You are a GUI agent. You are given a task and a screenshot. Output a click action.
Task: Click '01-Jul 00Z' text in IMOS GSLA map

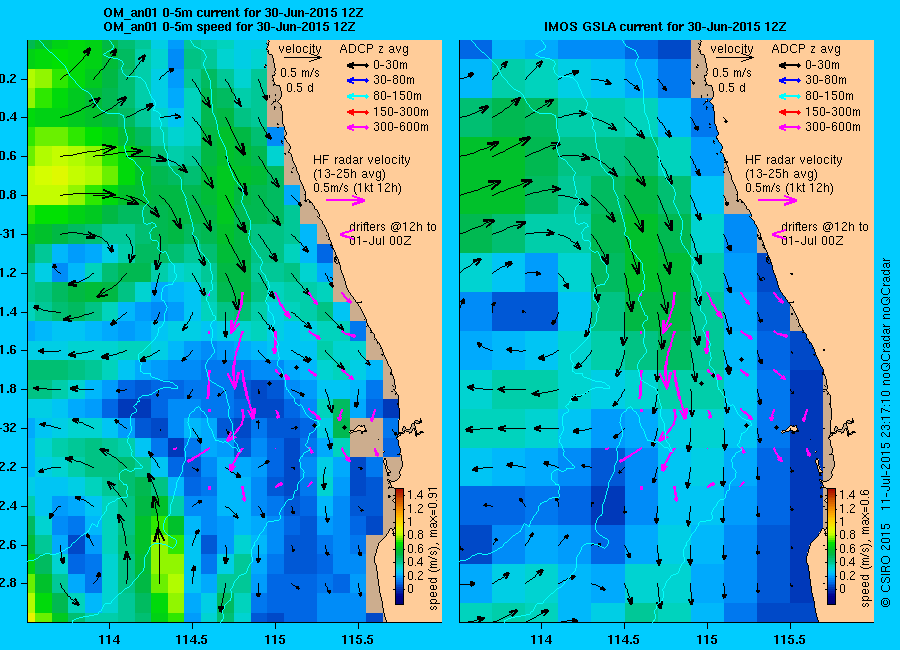812,241
